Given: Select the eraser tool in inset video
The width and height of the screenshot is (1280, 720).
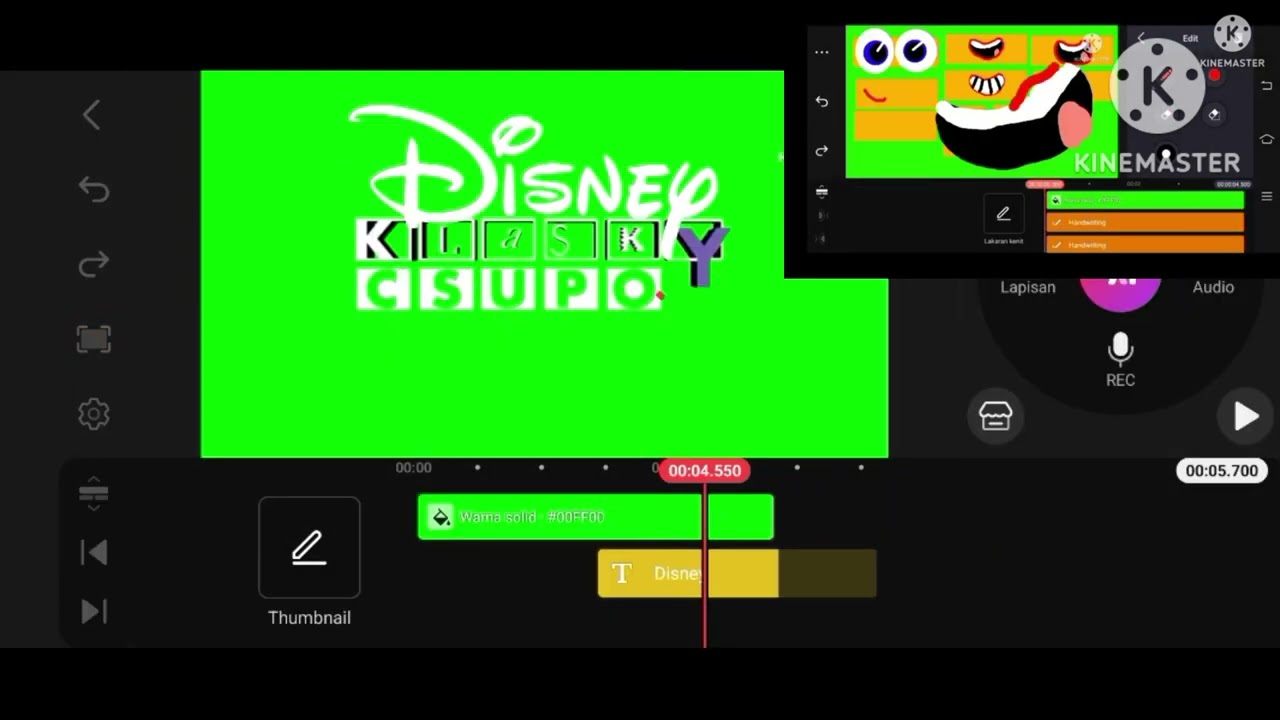Looking at the screenshot, I should coord(1214,114).
